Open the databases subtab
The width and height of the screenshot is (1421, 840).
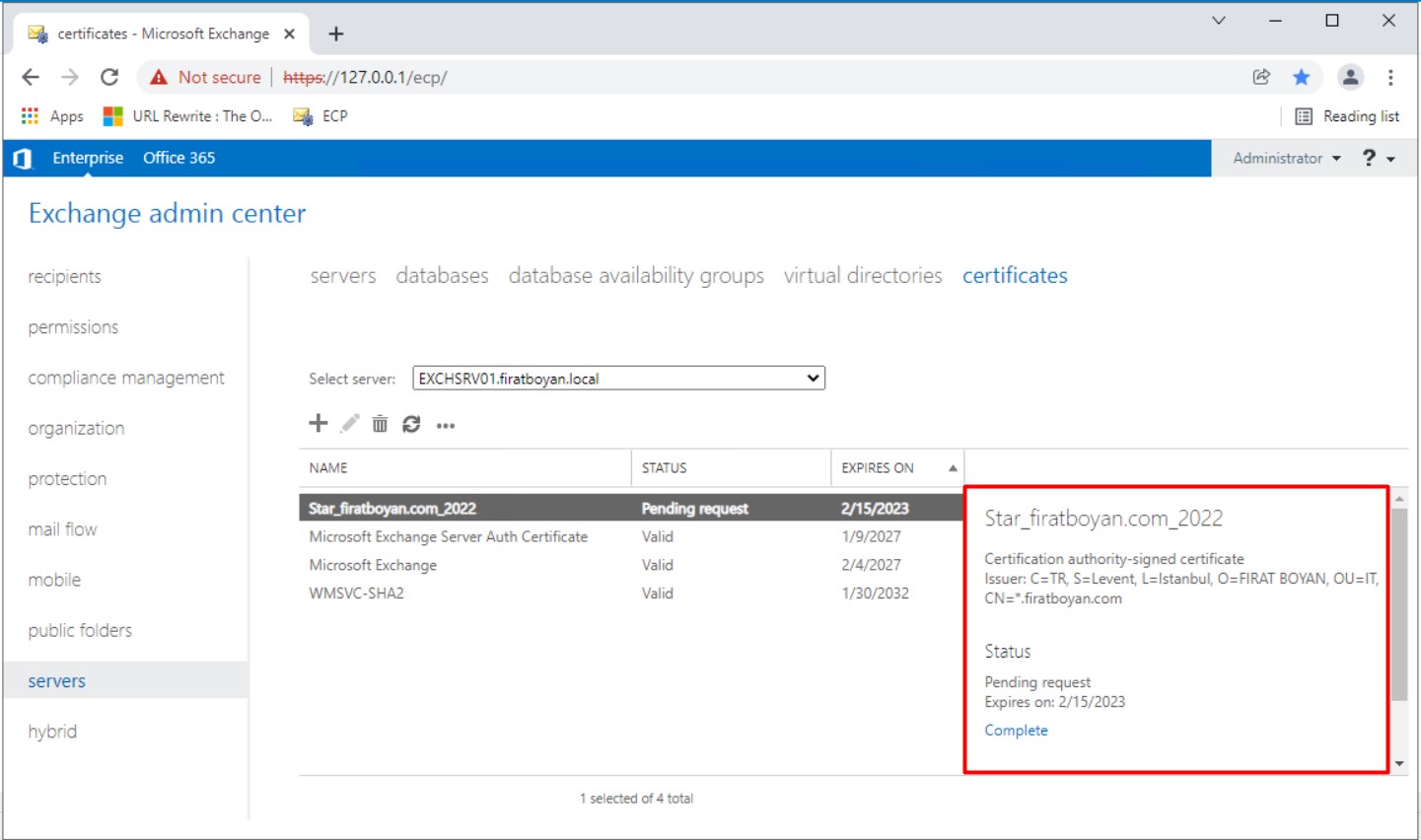pyautogui.click(x=442, y=276)
